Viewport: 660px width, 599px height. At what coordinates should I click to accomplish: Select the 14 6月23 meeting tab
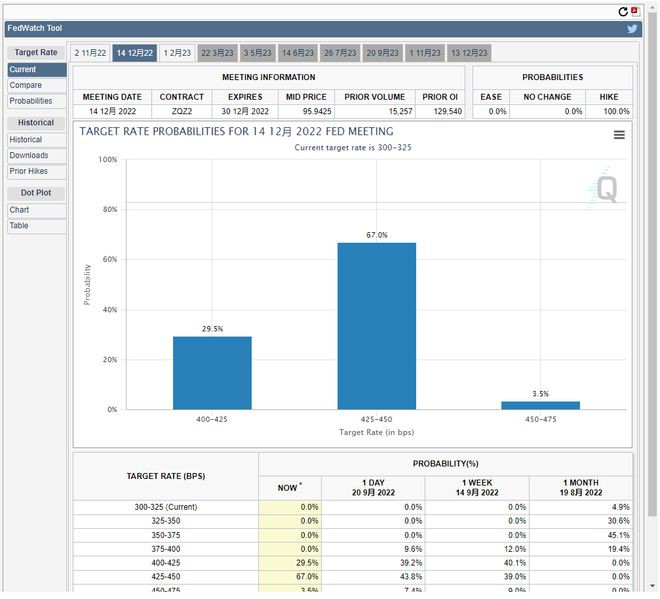(297, 53)
